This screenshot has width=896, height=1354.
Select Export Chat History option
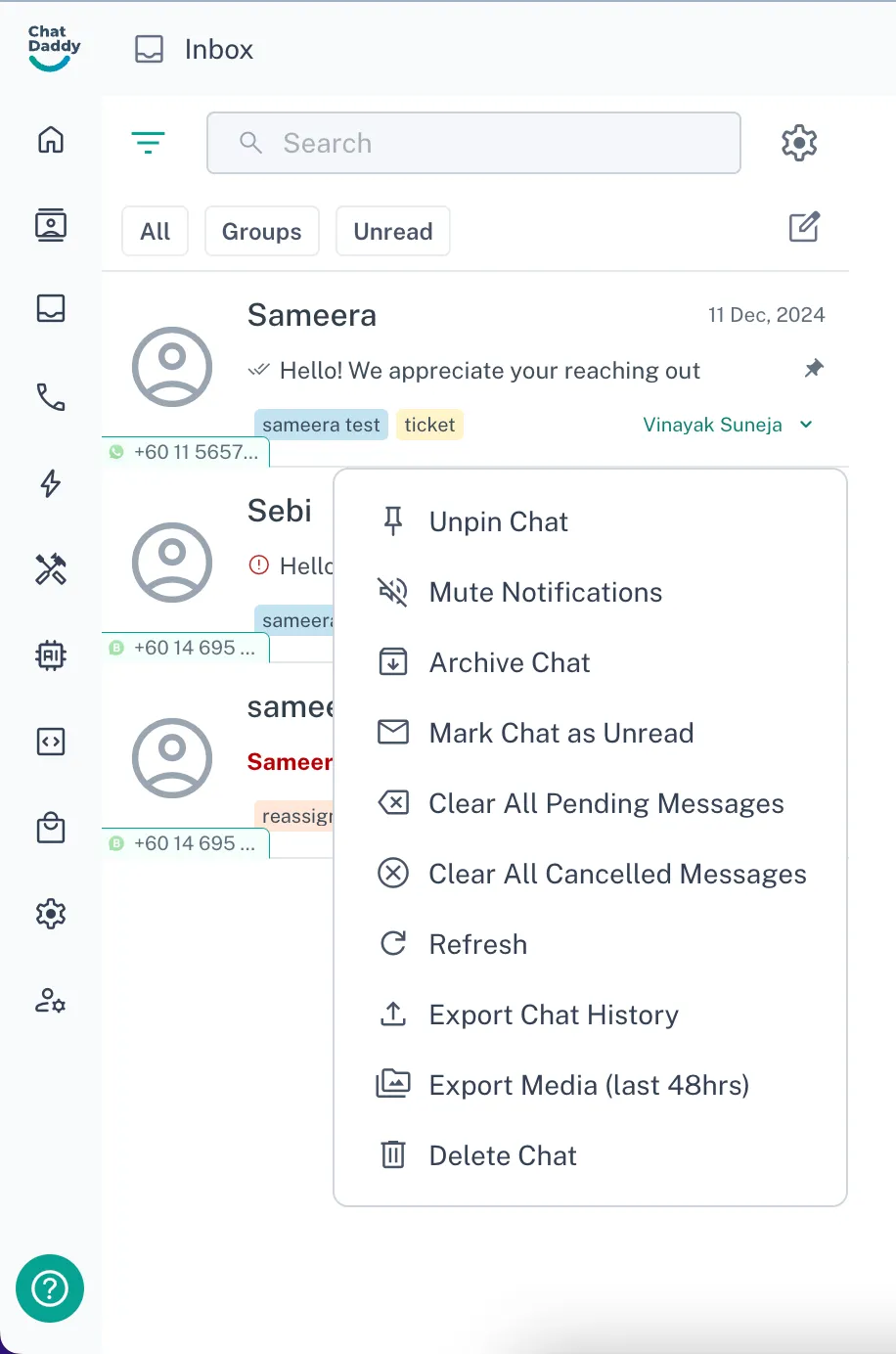pos(553,1015)
